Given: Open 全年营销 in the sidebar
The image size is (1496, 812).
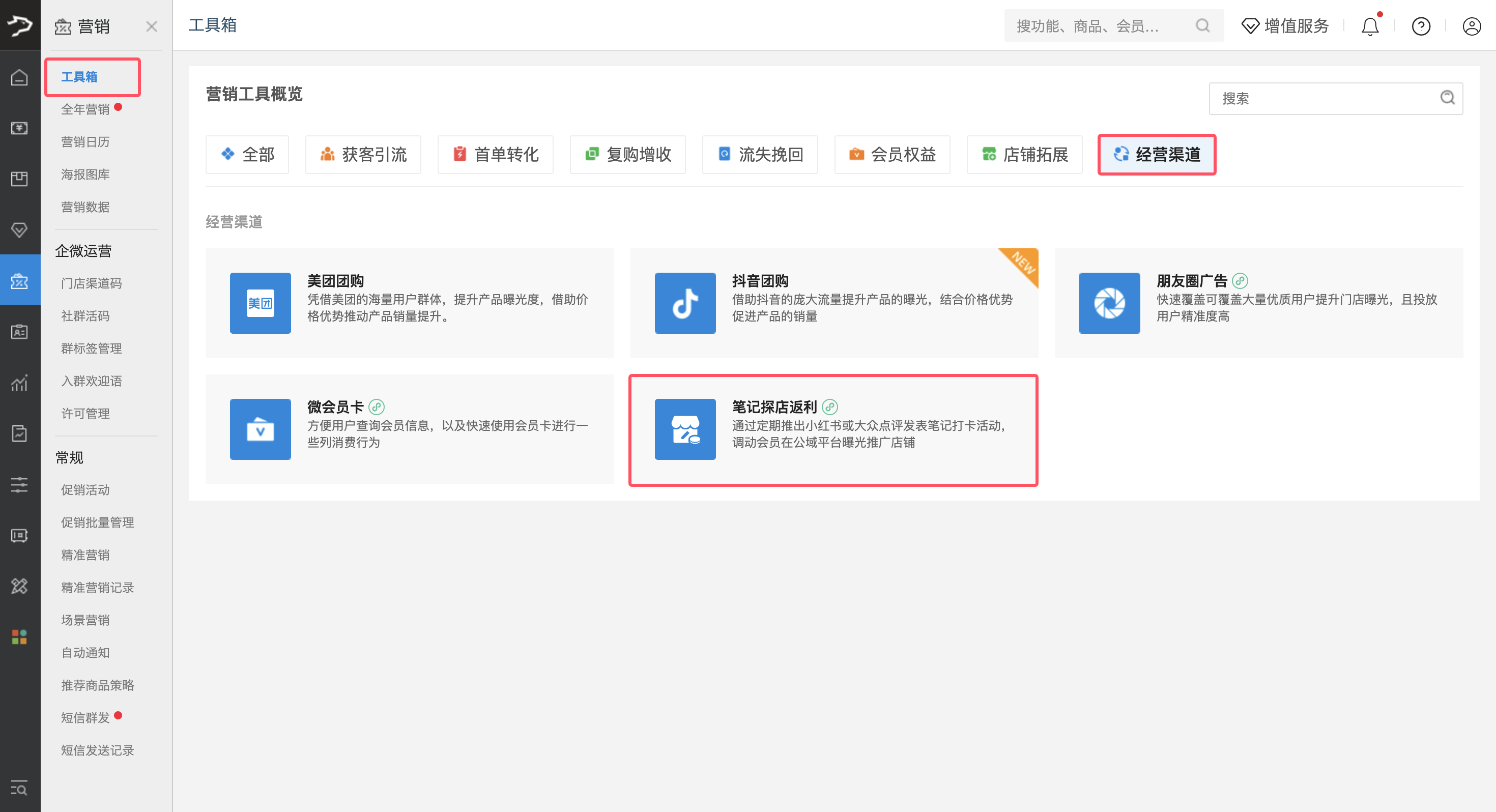Looking at the screenshot, I should point(85,109).
